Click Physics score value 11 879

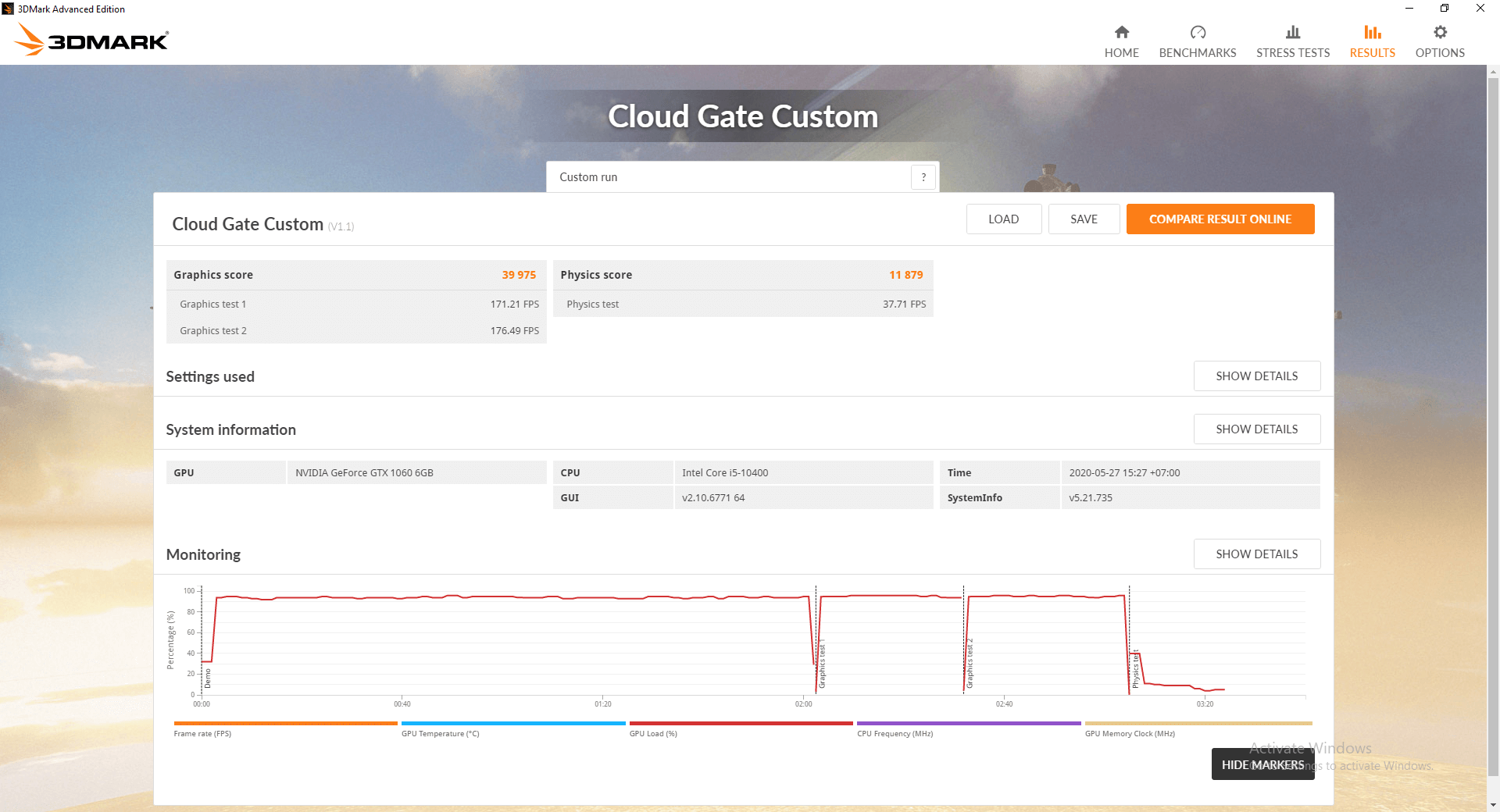pyautogui.click(x=905, y=275)
